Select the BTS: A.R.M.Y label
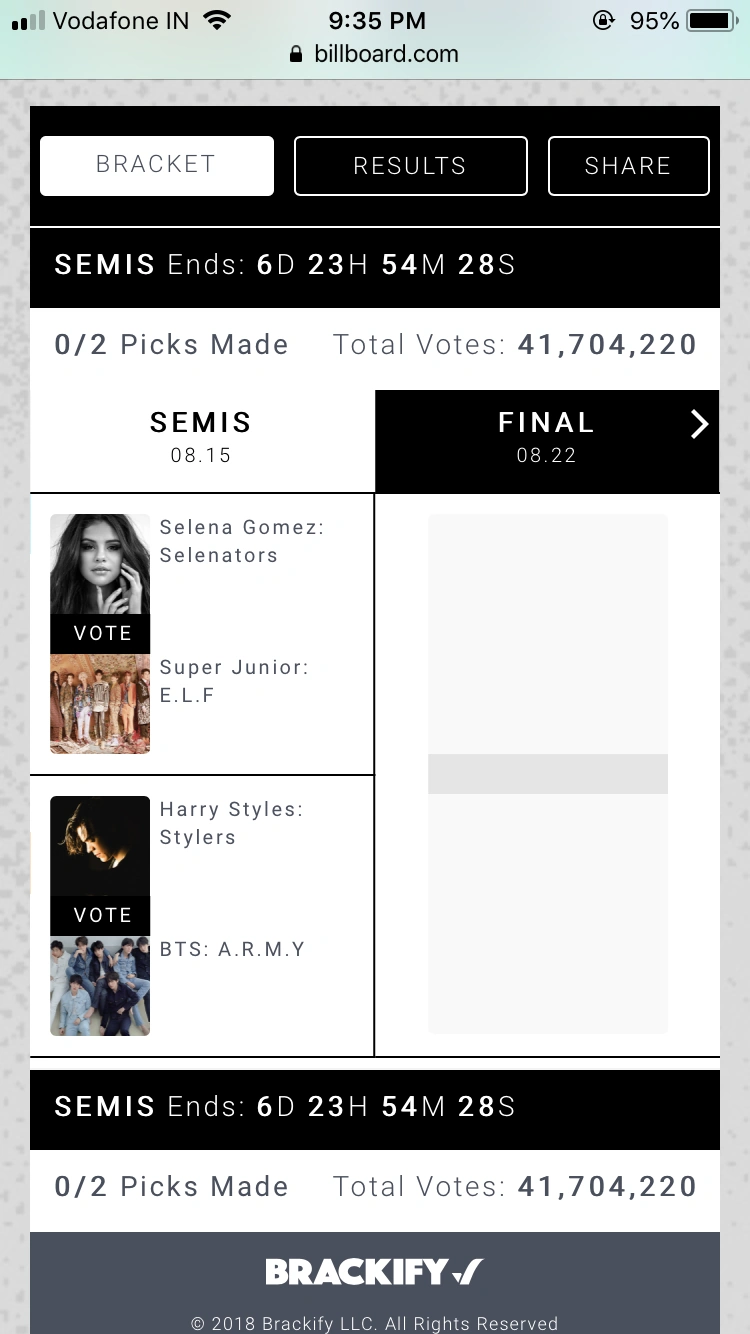This screenshot has width=750, height=1334. pyautogui.click(x=233, y=949)
